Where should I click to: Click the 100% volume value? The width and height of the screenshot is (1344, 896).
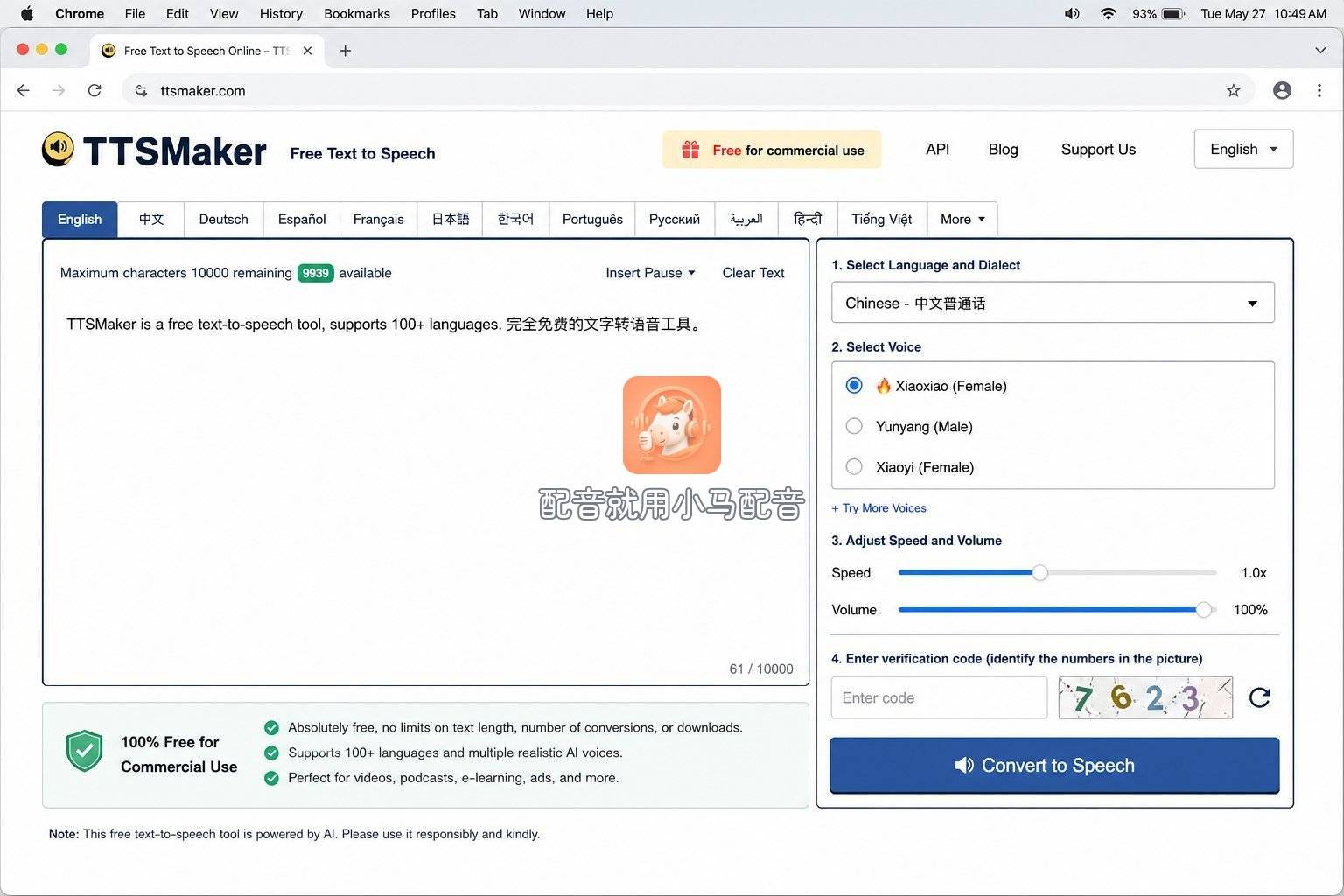coord(1250,610)
